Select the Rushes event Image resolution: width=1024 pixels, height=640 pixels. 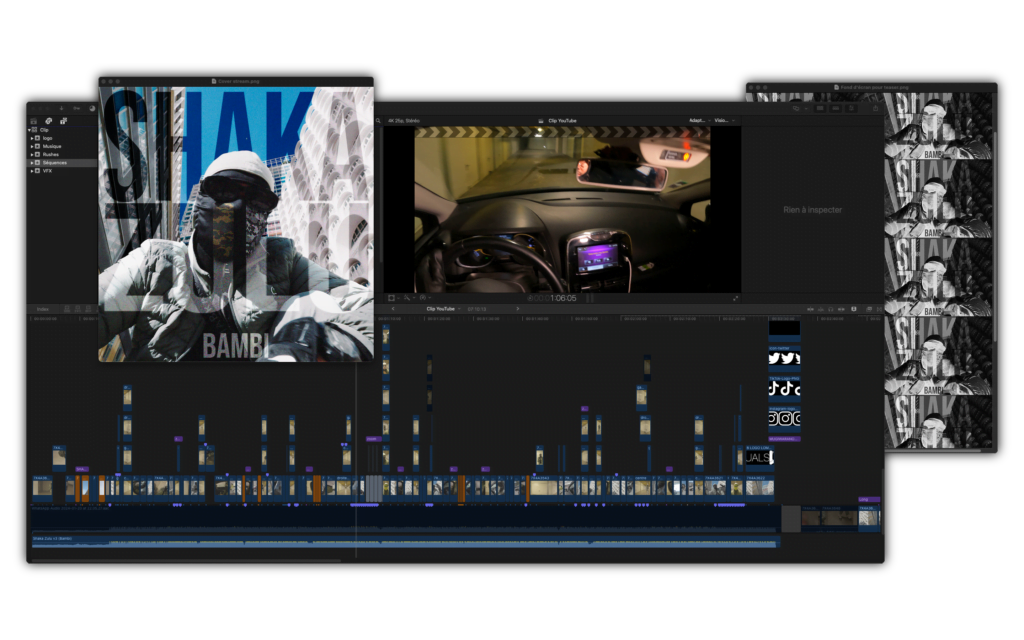pos(50,155)
